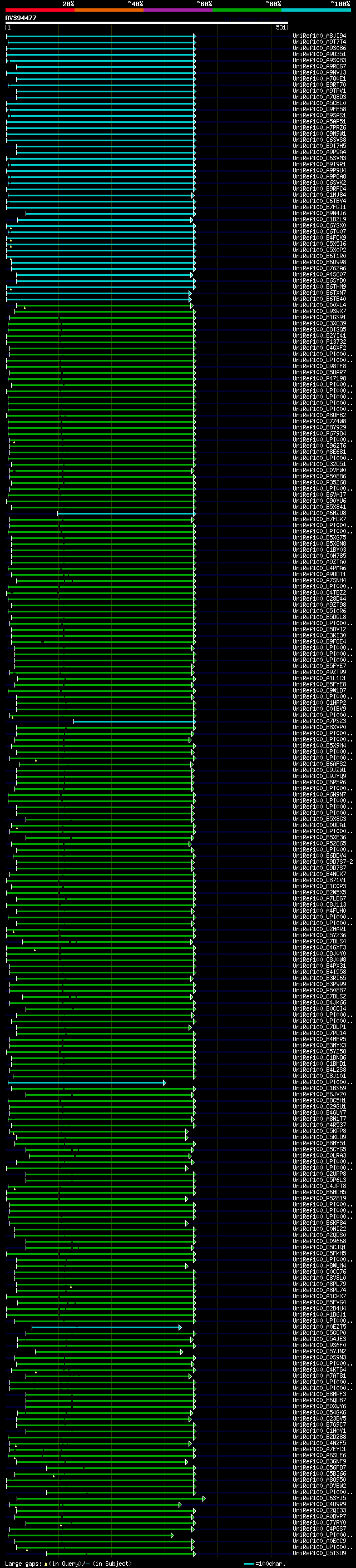Select hit label UniRef100_A7PRZ6
This screenshot has width=356, height=1568.
tap(319, 128)
